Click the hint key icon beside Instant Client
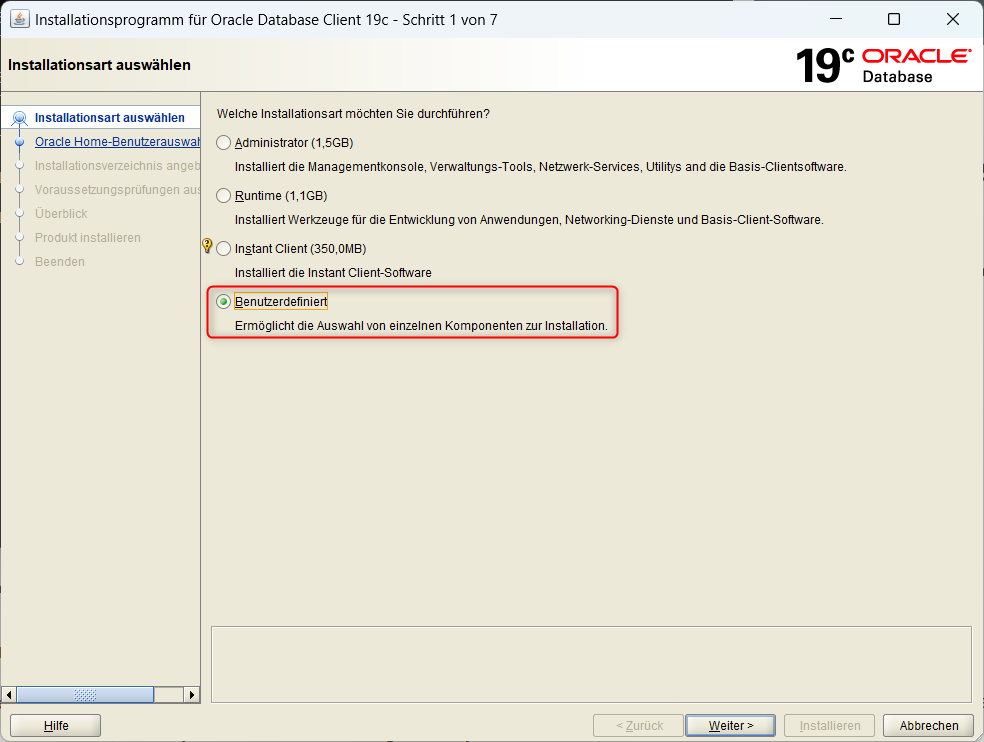984x742 pixels. pos(208,245)
